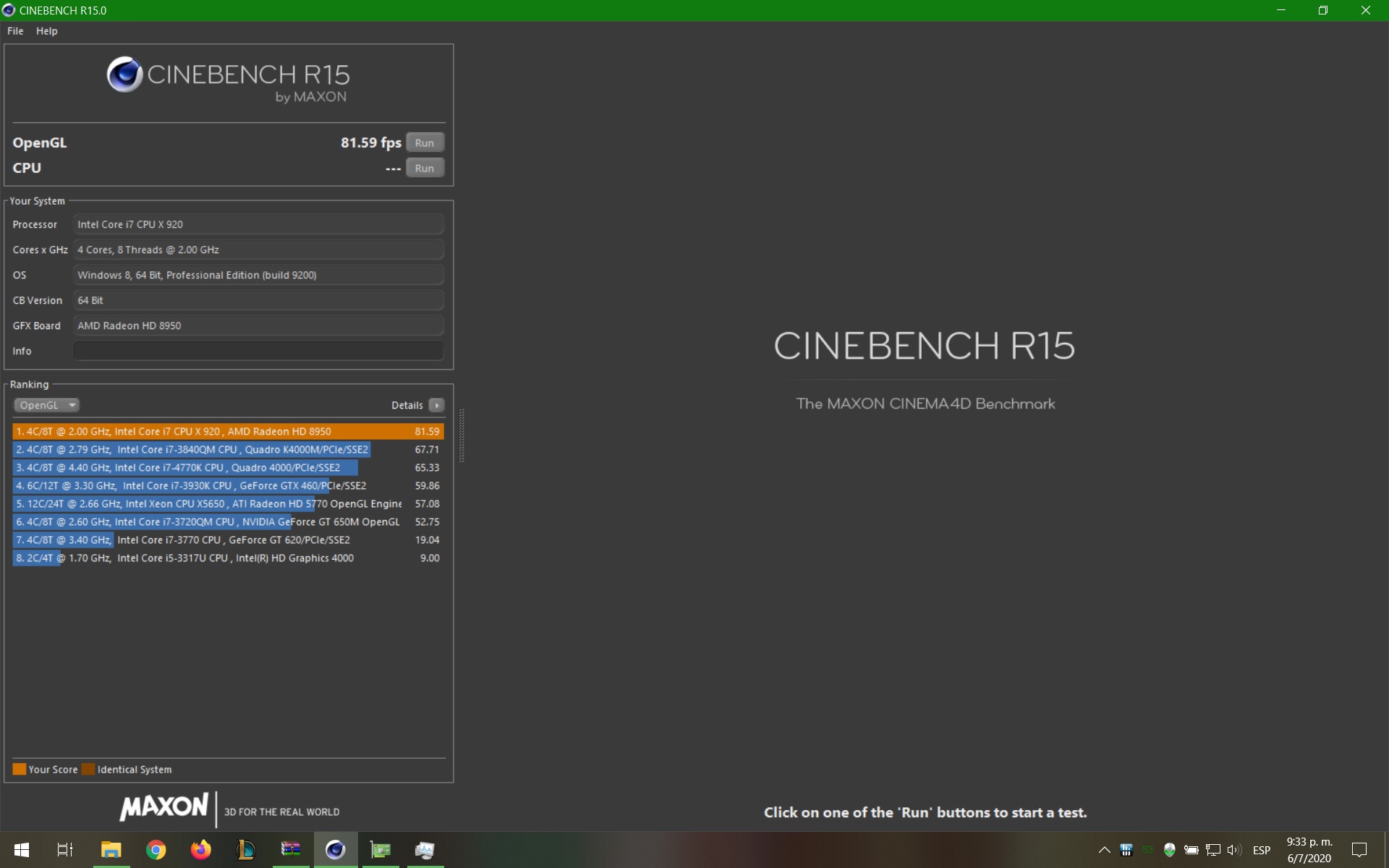Open League of Legends from the taskbar
This screenshot has height=868, width=1389.
[x=246, y=850]
